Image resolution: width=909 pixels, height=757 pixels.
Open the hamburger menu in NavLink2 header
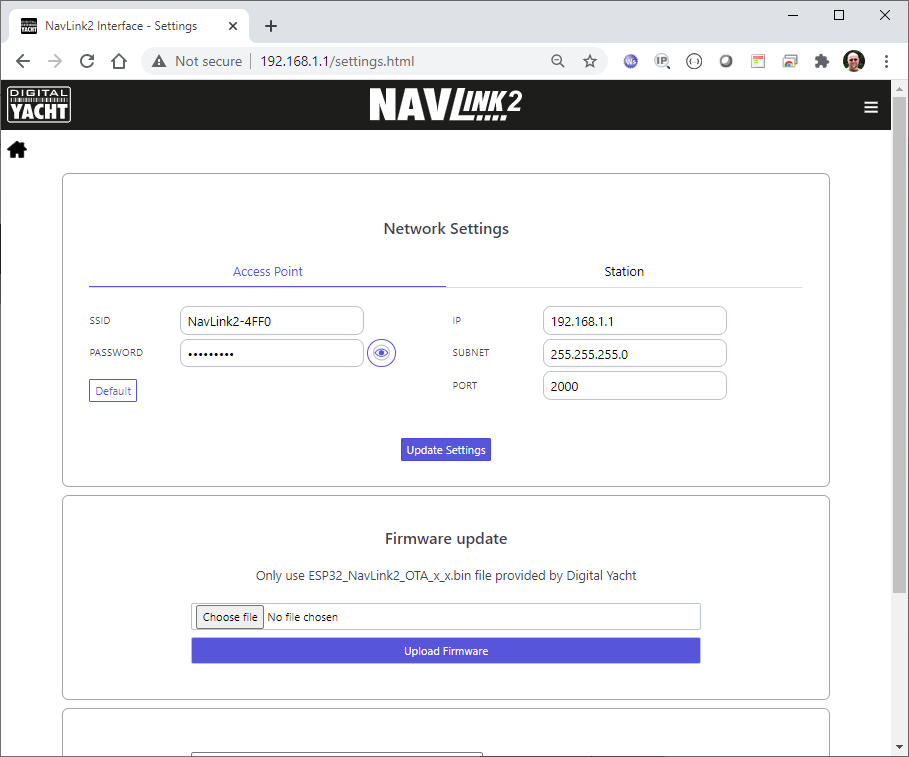coord(871,107)
